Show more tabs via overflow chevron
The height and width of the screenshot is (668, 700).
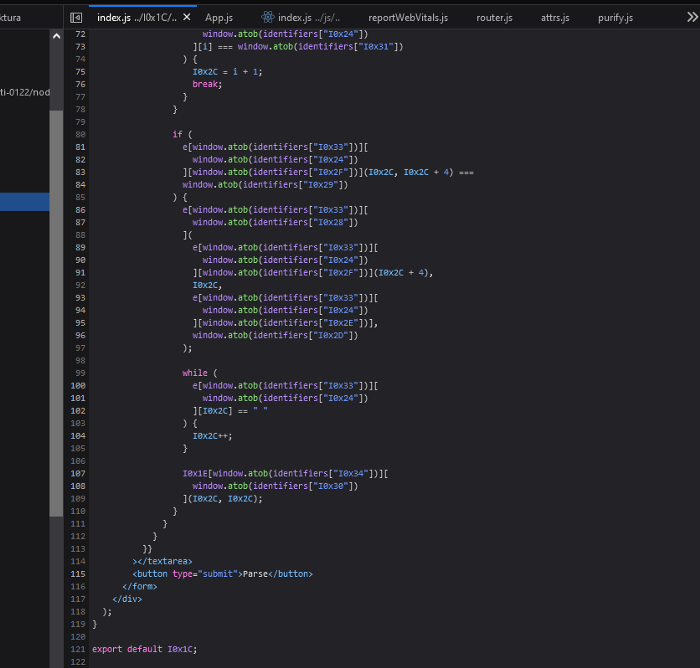(x=692, y=18)
